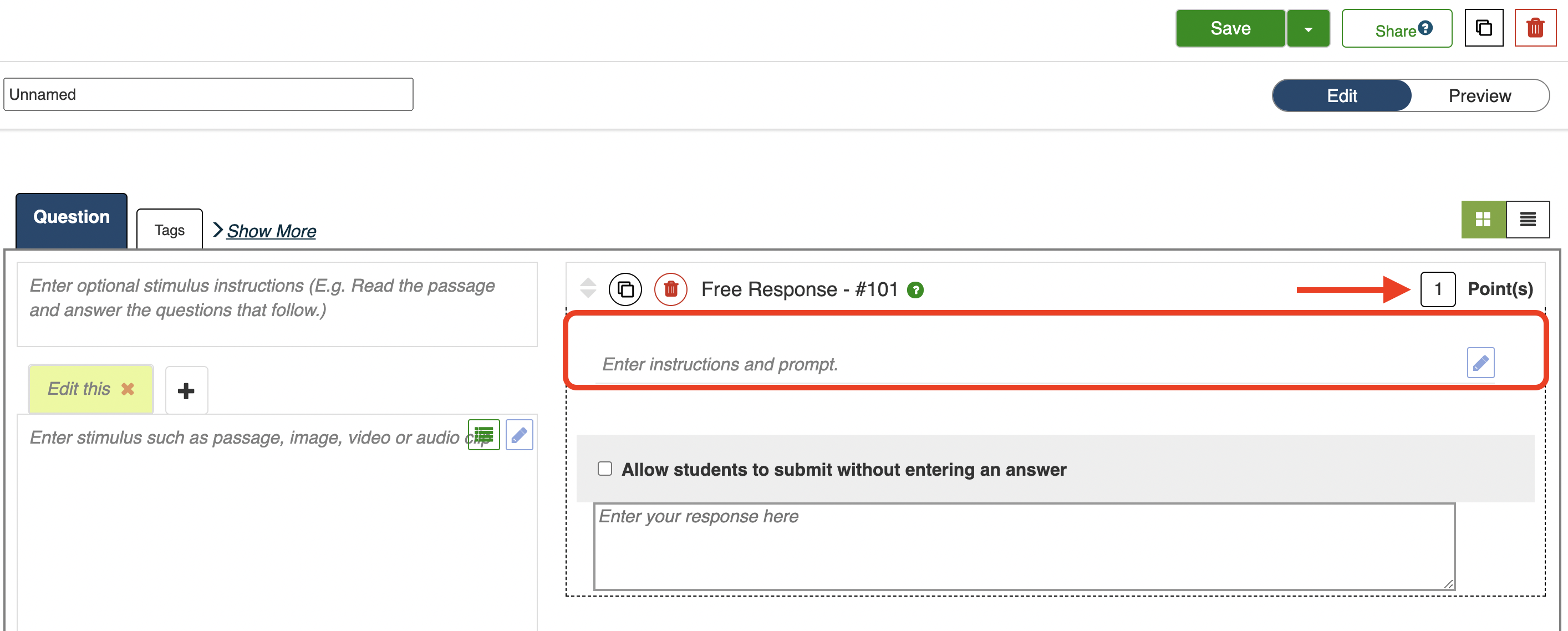Click the question reorder arrows
Viewport: 1568px width, 631px height.
pos(588,288)
